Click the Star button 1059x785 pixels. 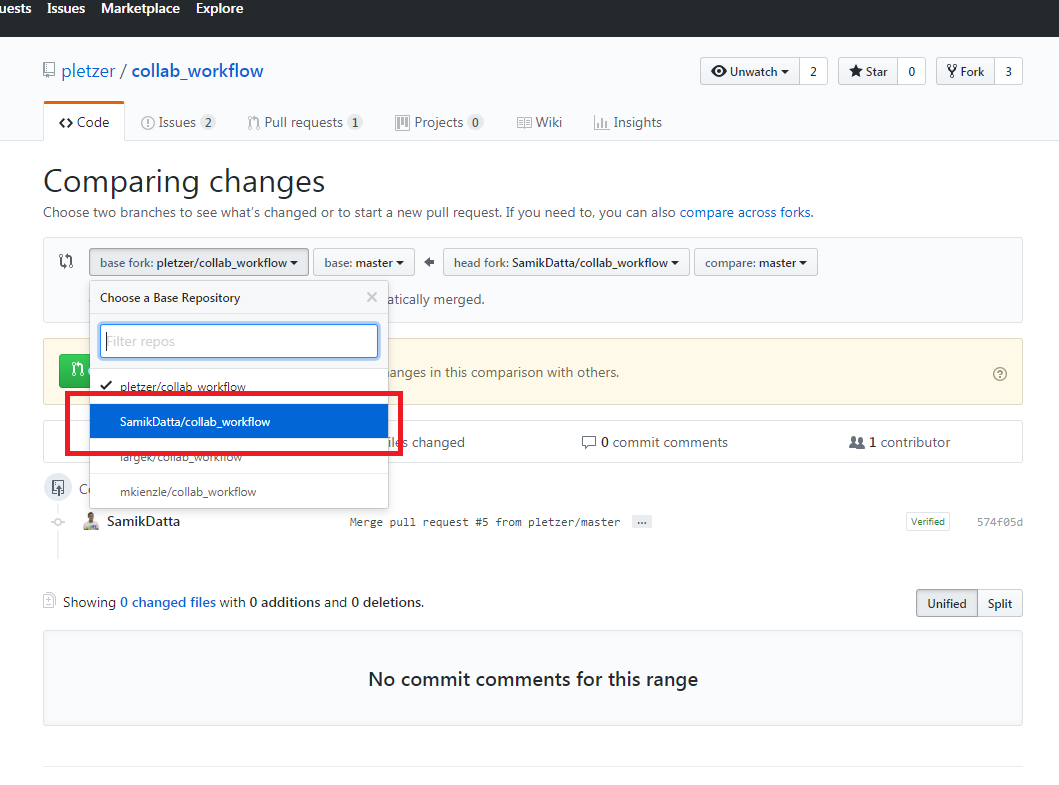pos(868,72)
